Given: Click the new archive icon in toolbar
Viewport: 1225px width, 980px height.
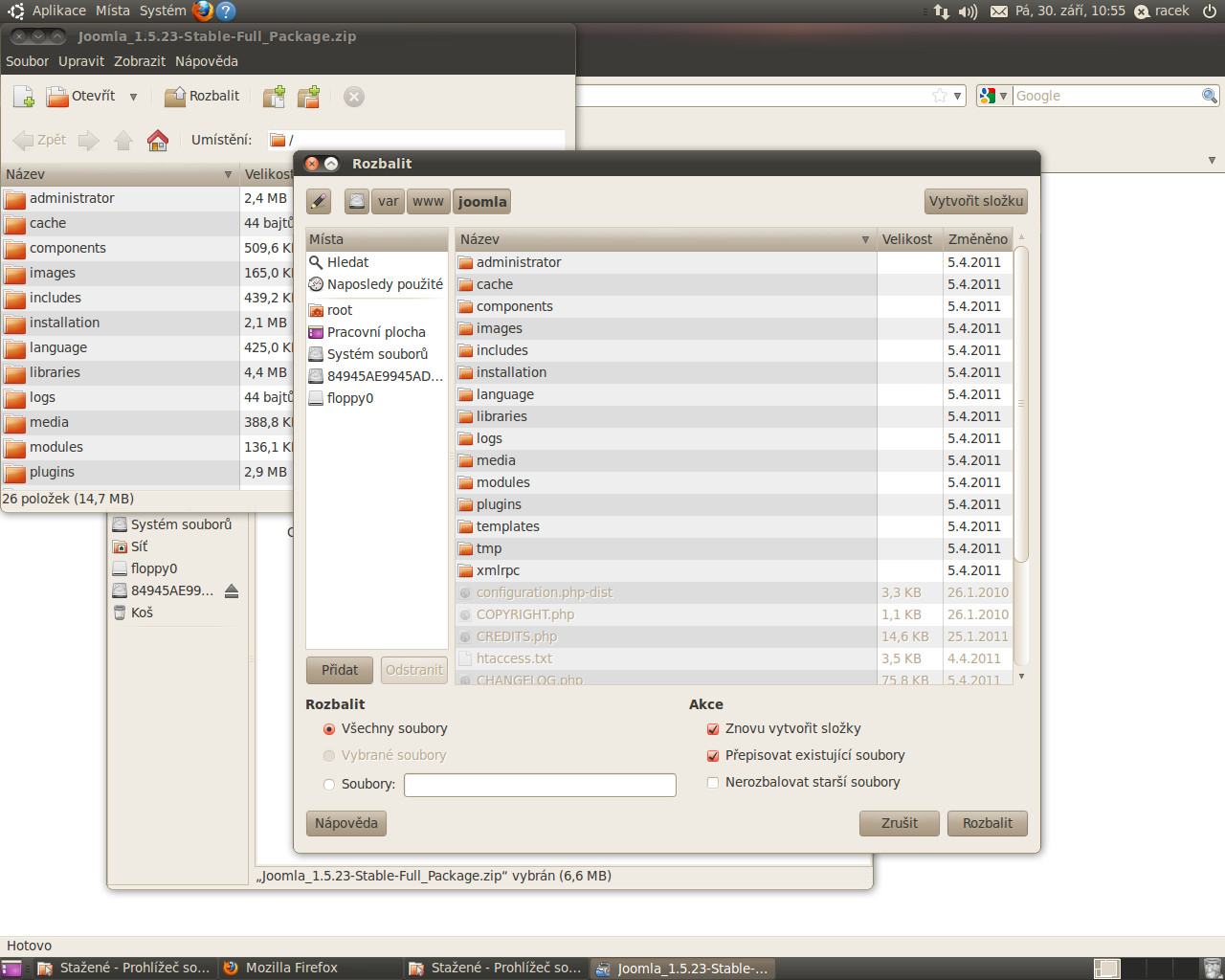Looking at the screenshot, I should click(24, 97).
